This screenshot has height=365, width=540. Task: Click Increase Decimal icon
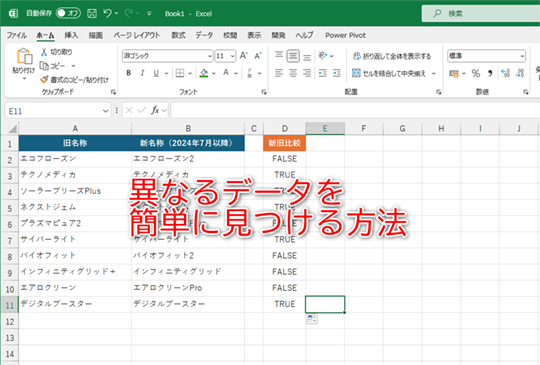[x=506, y=73]
